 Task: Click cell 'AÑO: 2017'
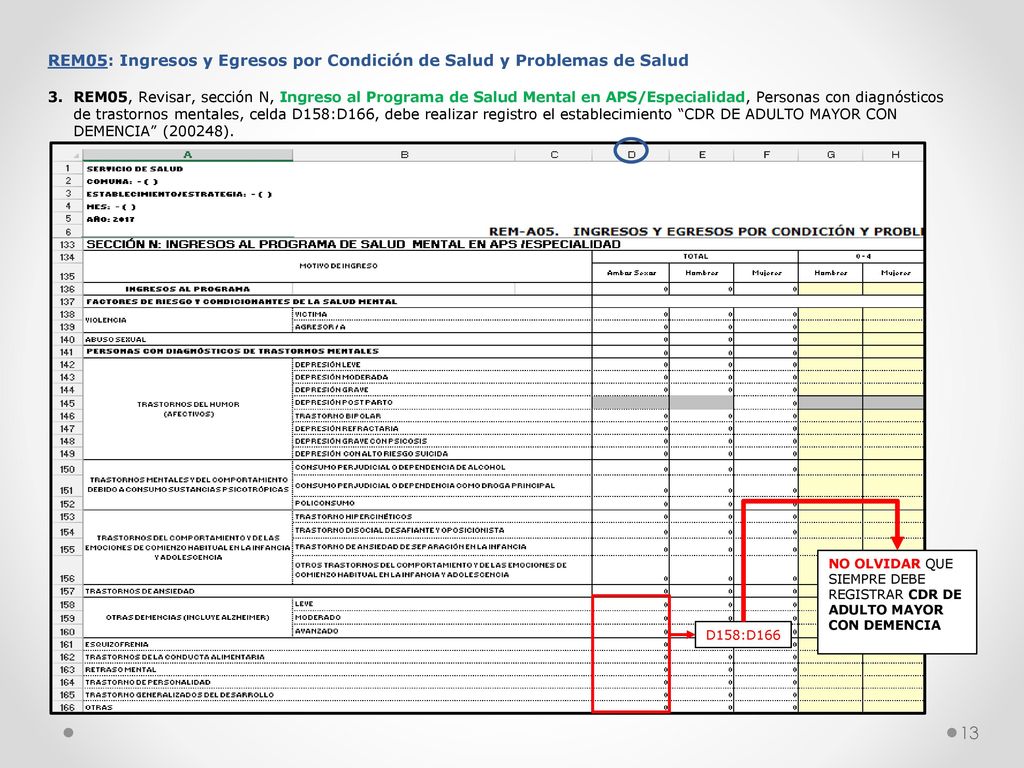(x=110, y=219)
